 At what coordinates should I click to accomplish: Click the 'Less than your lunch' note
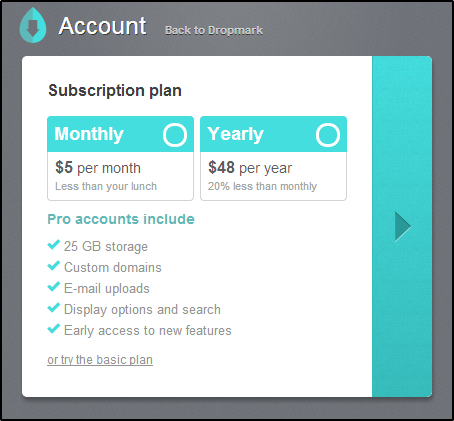(x=106, y=186)
